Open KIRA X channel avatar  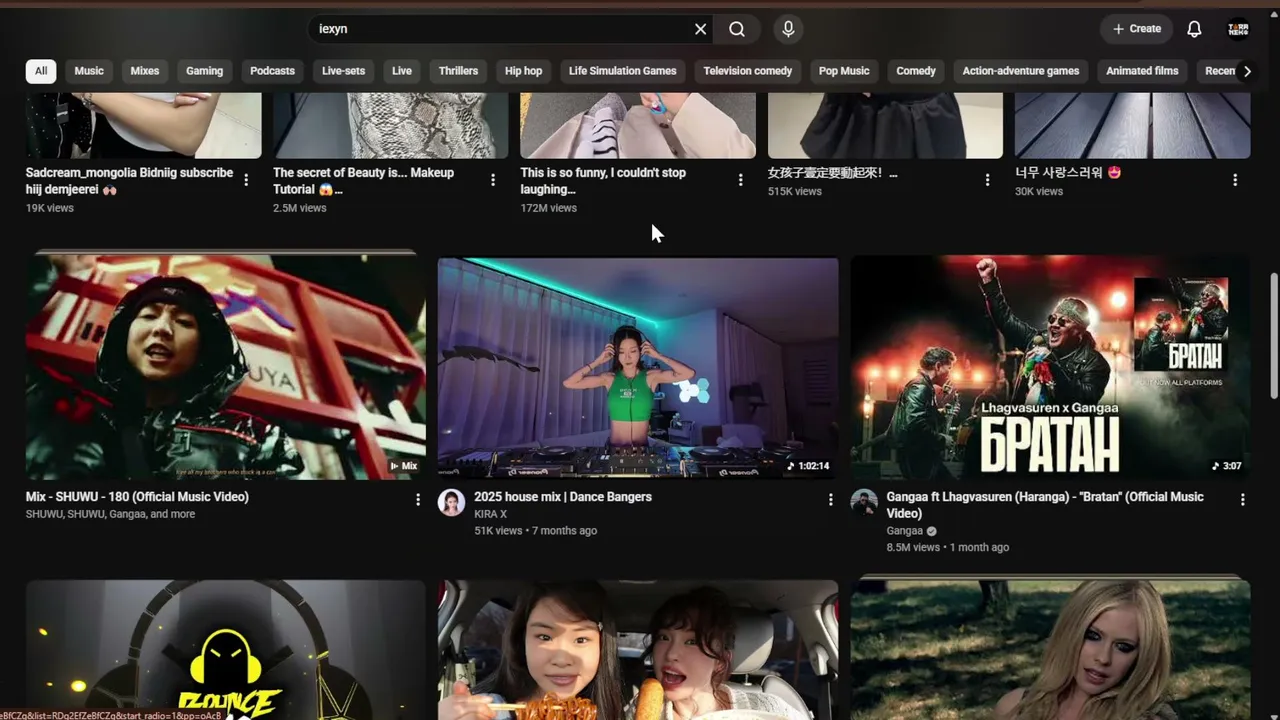(451, 502)
